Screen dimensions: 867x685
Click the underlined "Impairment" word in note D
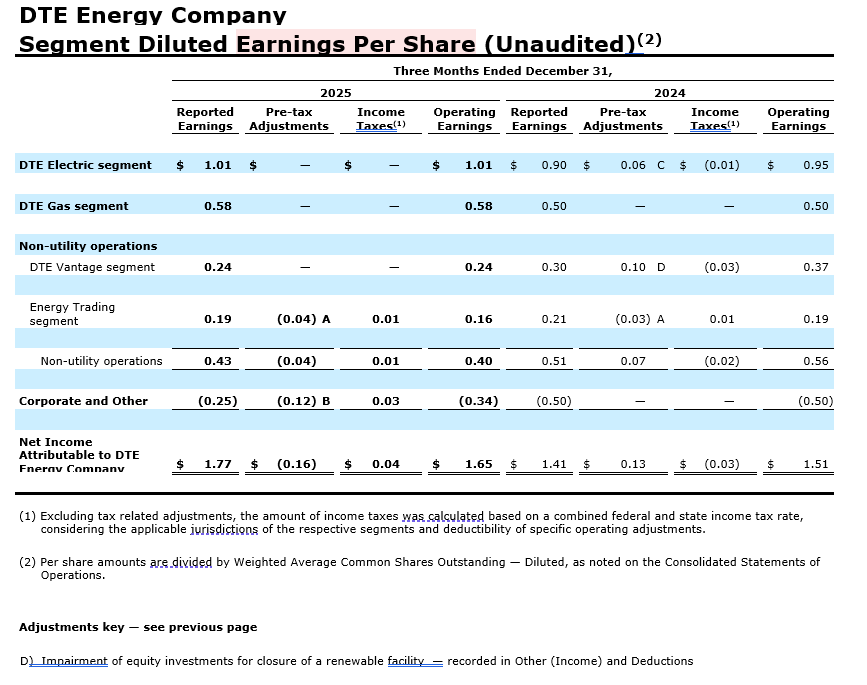click(x=74, y=661)
